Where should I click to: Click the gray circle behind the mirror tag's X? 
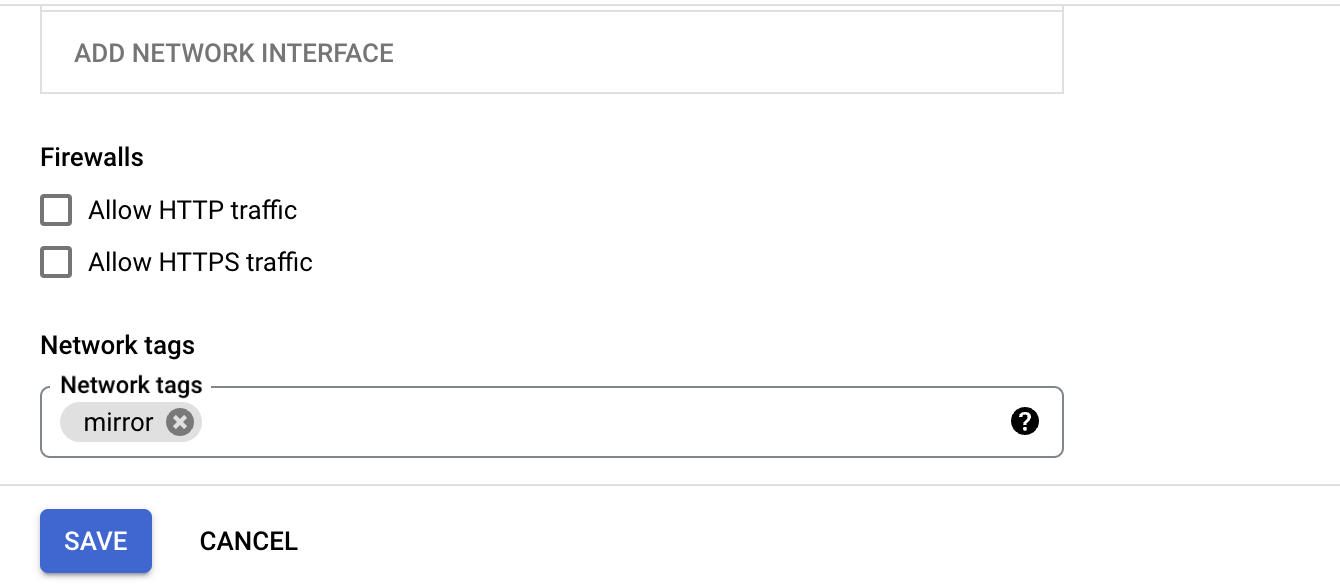[179, 422]
